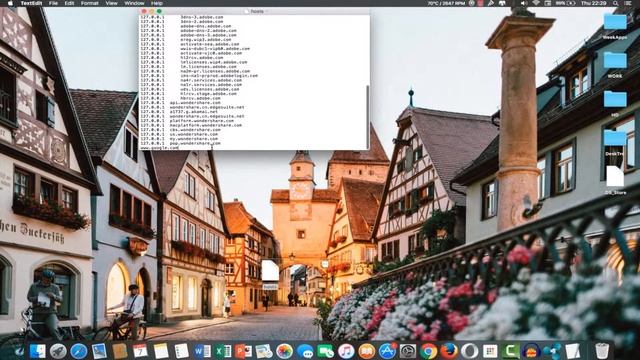Screen dimensions: 640x360
Task: Open Calendar in the Dock
Action: 140,351
